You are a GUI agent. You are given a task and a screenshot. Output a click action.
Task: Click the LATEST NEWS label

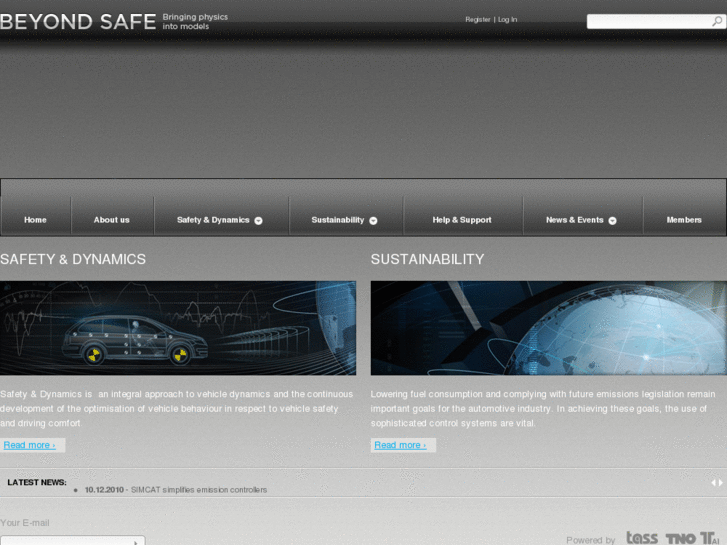[37, 482]
